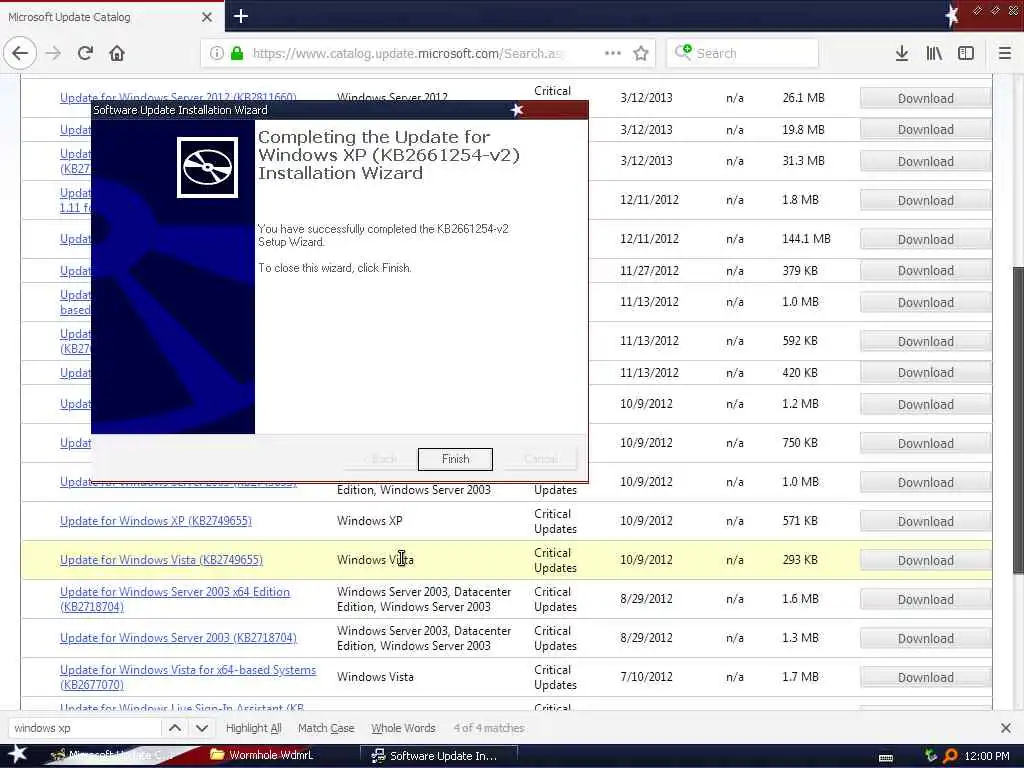
Task: Open the downloads arrow icon
Action: tap(902, 53)
